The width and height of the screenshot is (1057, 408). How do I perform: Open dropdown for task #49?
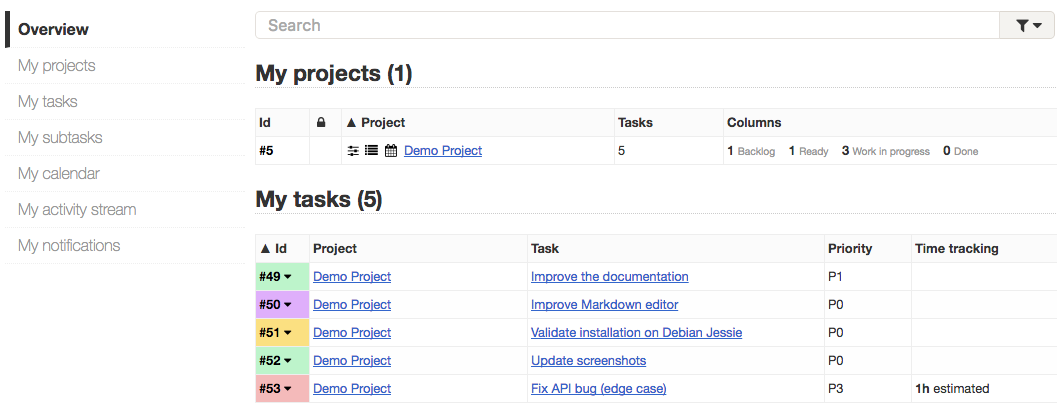tap(288, 276)
